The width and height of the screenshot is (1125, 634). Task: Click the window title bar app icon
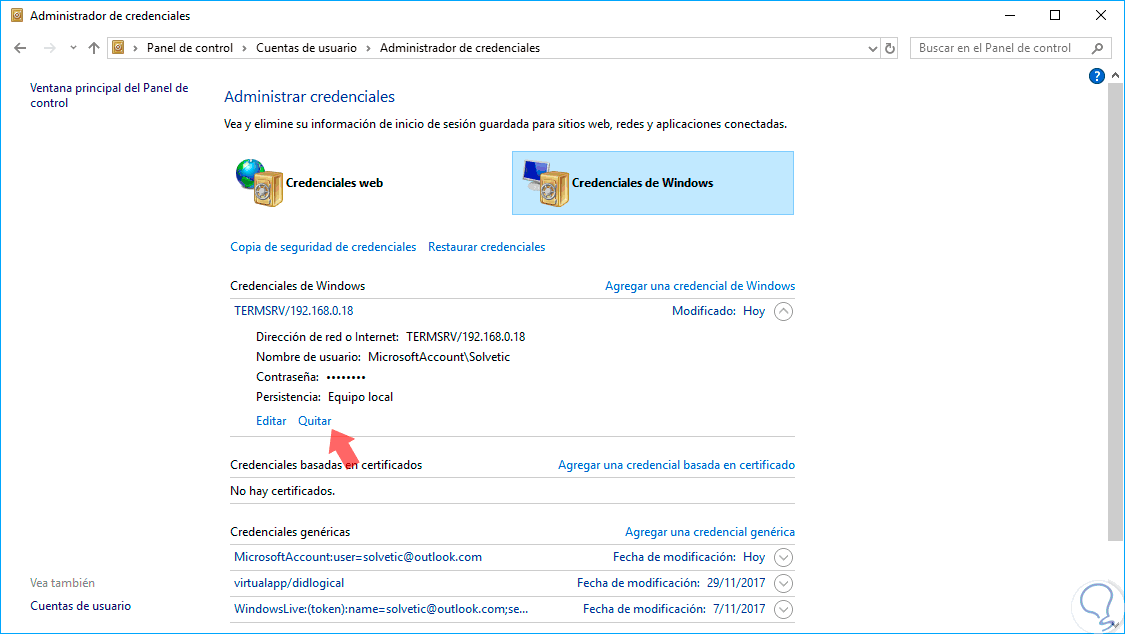pos(17,15)
